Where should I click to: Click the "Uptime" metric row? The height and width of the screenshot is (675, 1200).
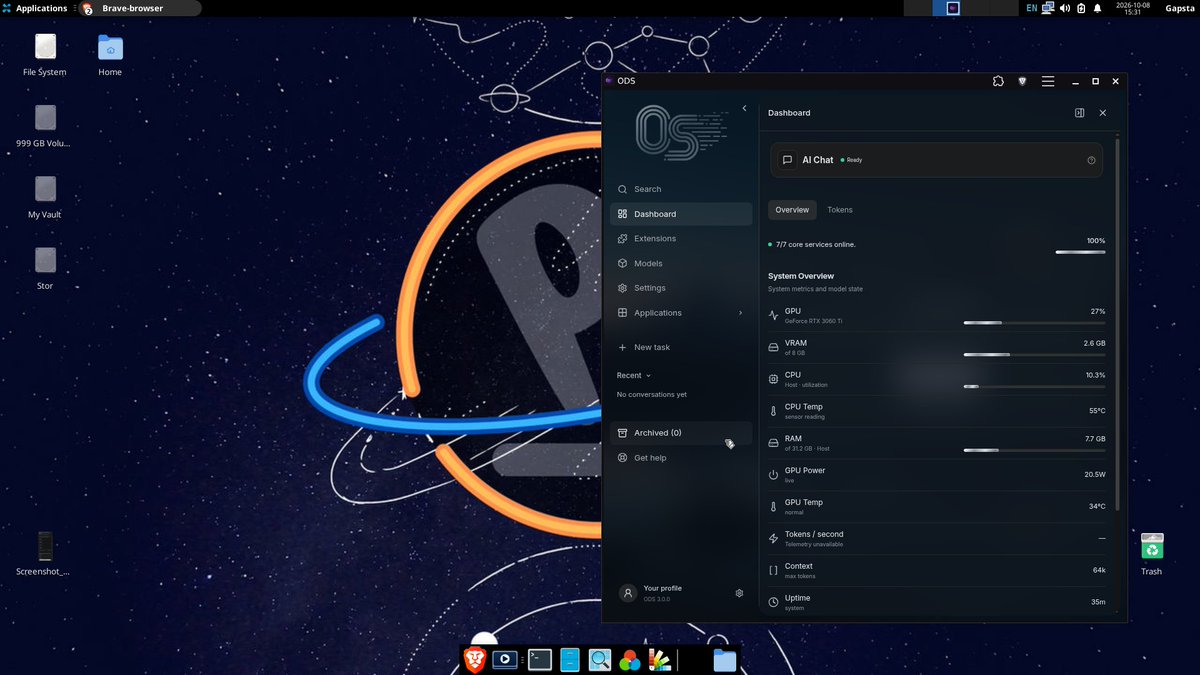pyautogui.click(x=936, y=602)
